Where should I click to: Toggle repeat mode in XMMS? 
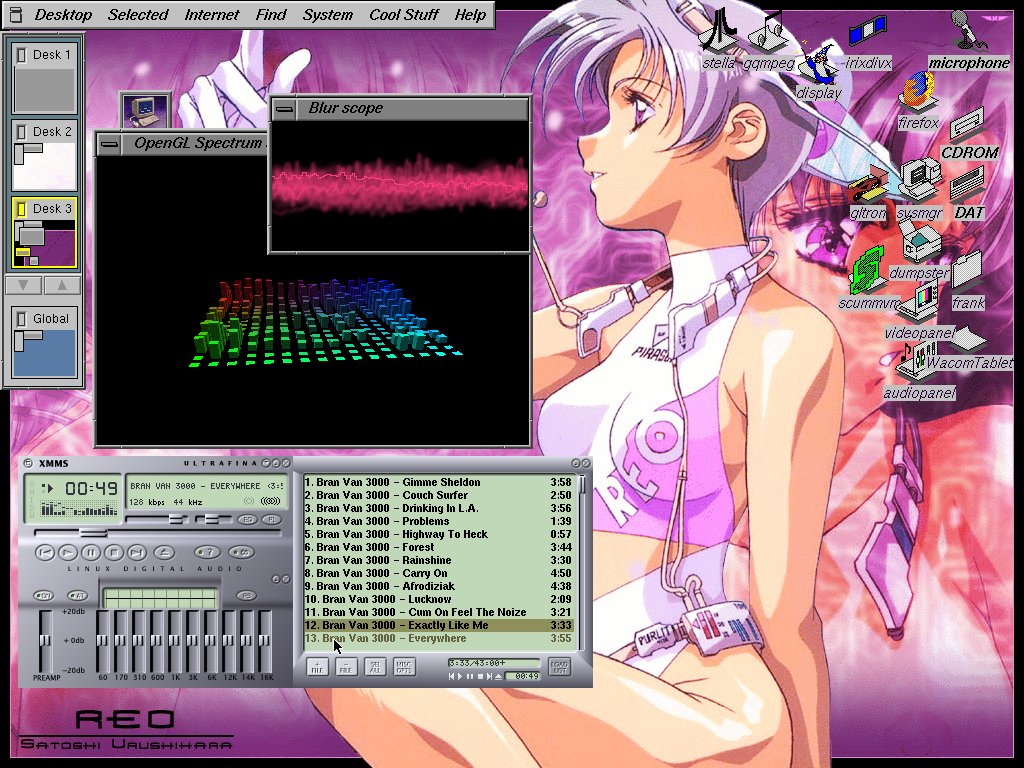(x=241, y=552)
